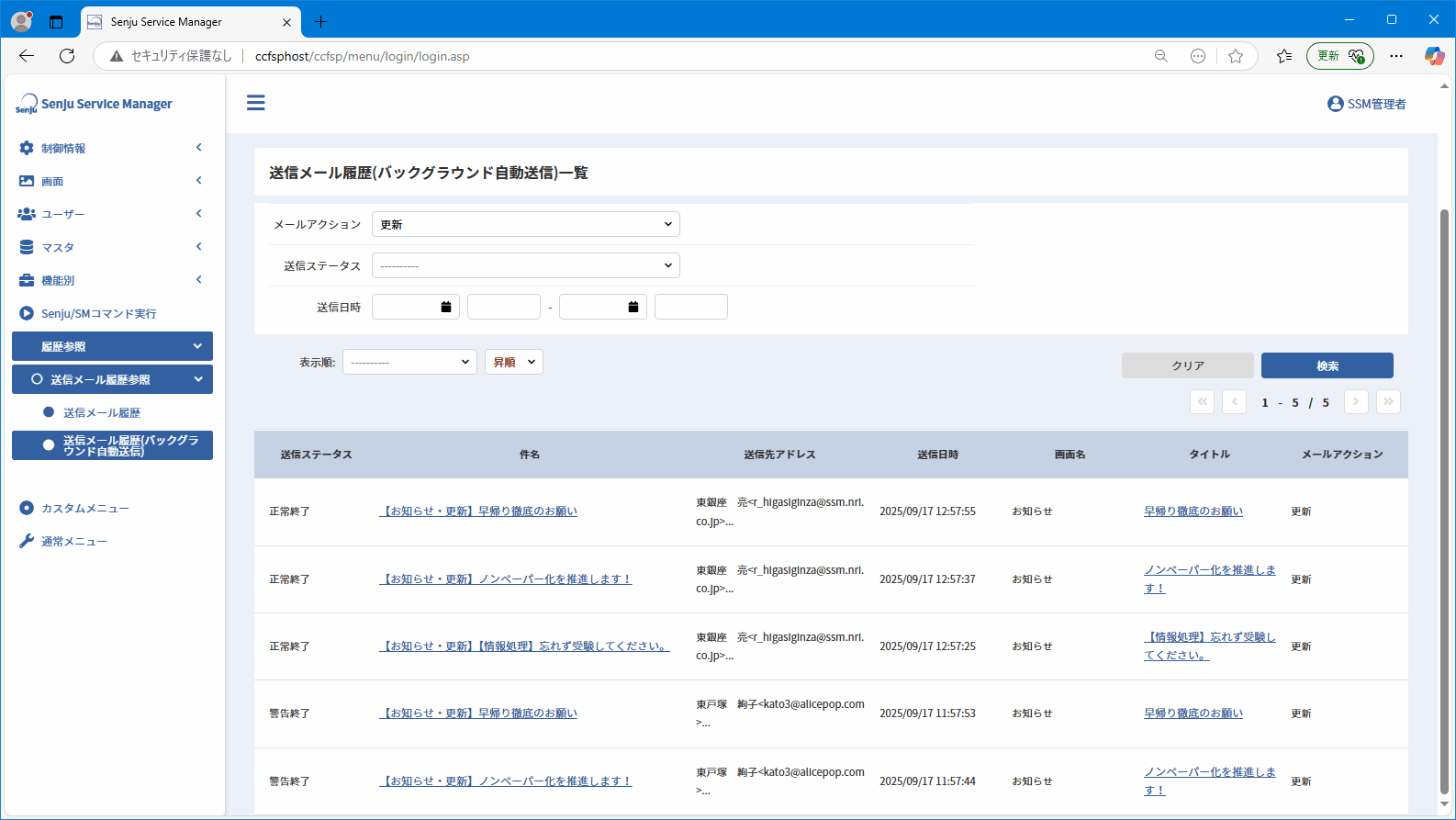Open the Copilot icon in the browser toolbar
Viewport: 1456px width, 820px height.
[1434, 56]
